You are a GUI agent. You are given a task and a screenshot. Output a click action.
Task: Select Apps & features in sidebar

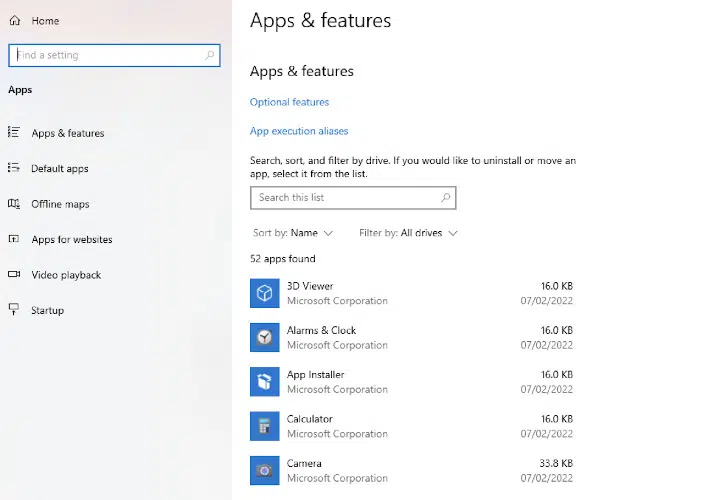tap(67, 133)
